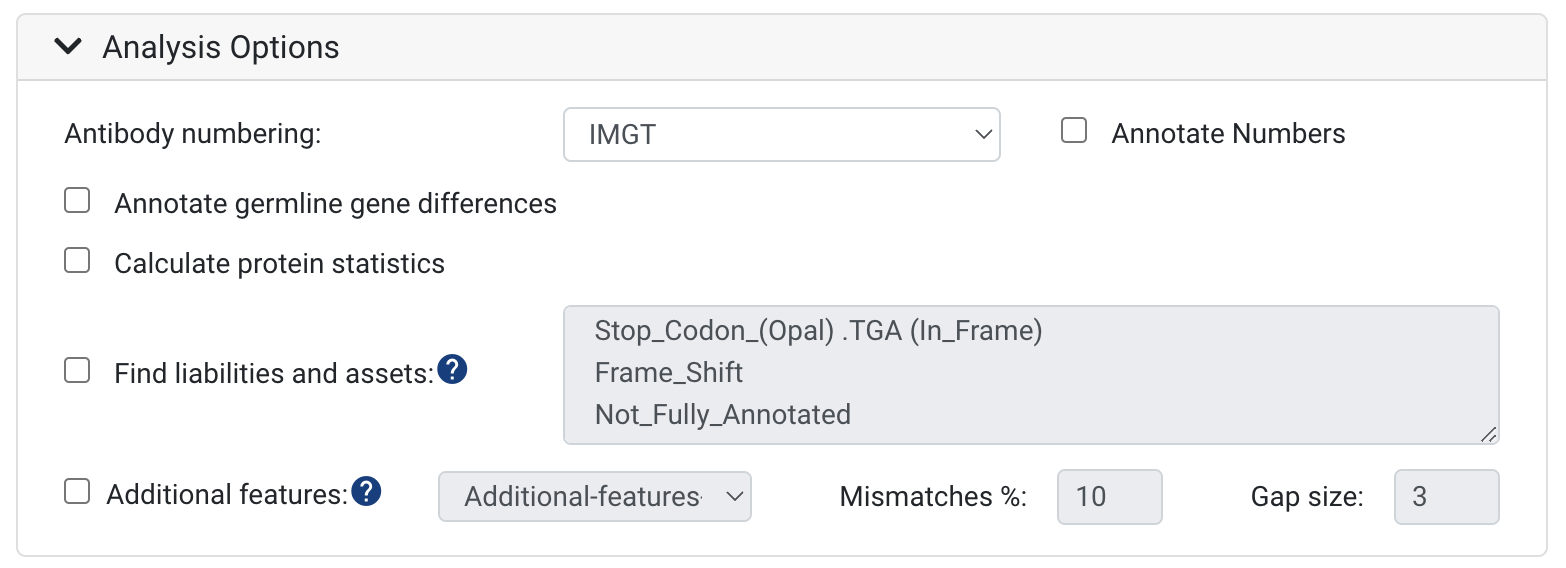
Task: Select Stop_Codon_(Opal) .TGA list entry
Action: pyautogui.click(x=819, y=331)
